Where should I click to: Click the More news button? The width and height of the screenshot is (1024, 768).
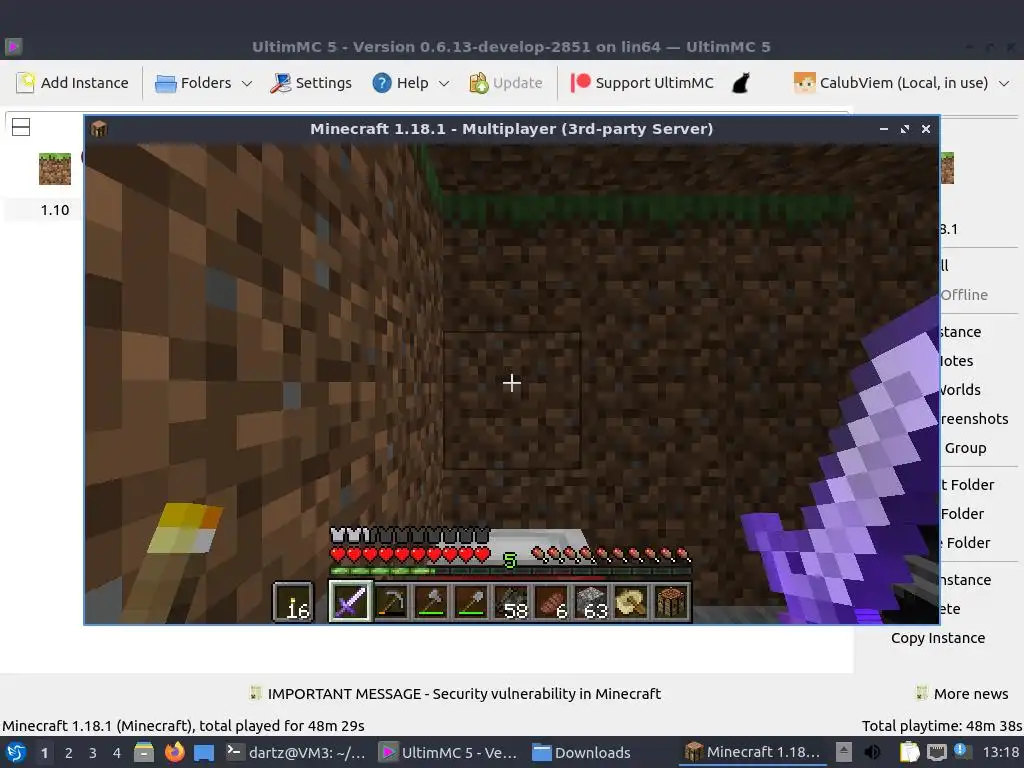click(x=962, y=694)
